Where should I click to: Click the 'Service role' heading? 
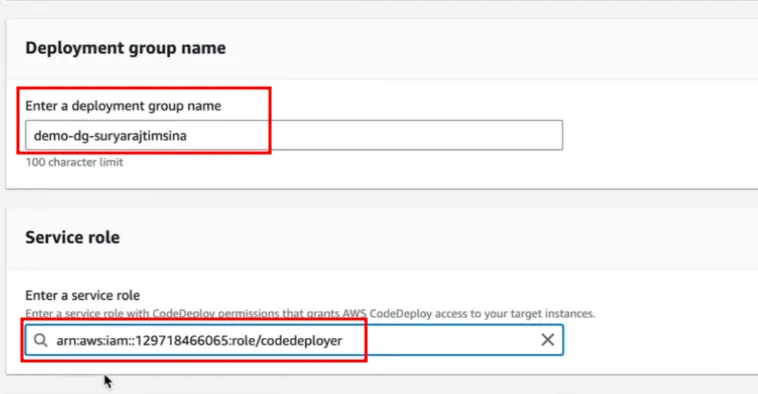pos(73,237)
